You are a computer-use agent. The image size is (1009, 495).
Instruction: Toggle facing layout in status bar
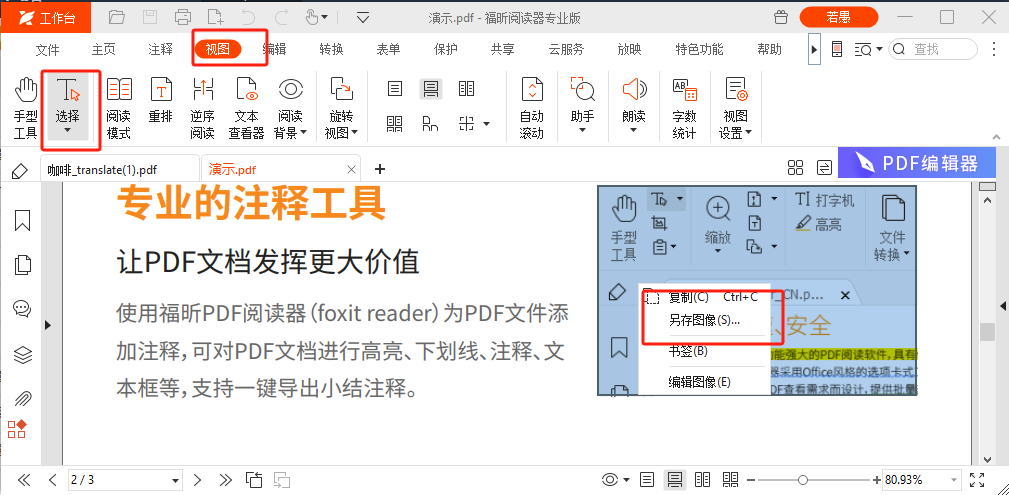(x=702, y=480)
